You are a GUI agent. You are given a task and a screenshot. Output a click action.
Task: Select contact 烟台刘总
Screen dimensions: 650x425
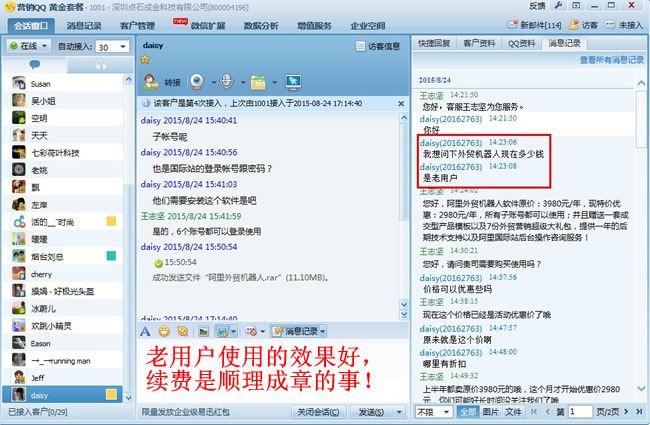[63, 257]
